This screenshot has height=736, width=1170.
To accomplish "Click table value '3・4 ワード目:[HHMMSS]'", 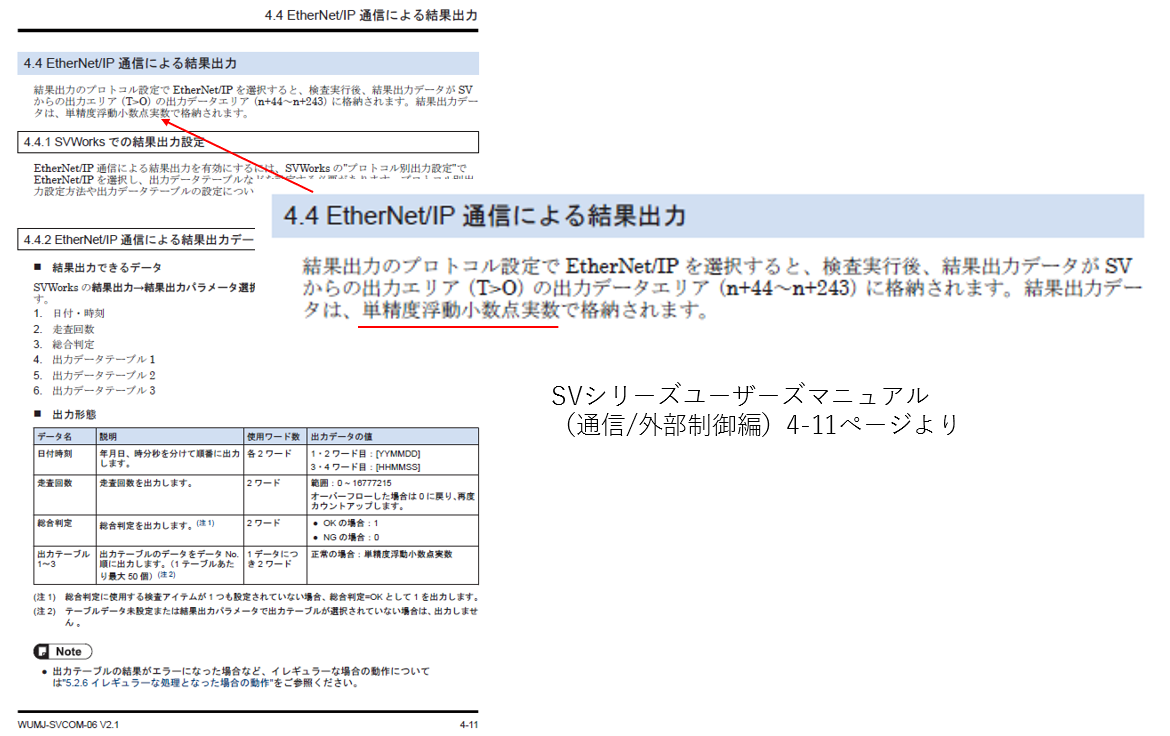I will pyautogui.click(x=366, y=467).
